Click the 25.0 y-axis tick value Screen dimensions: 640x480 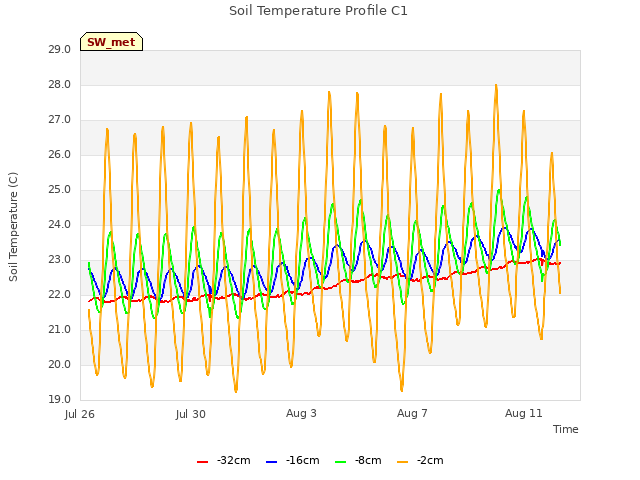(60, 190)
